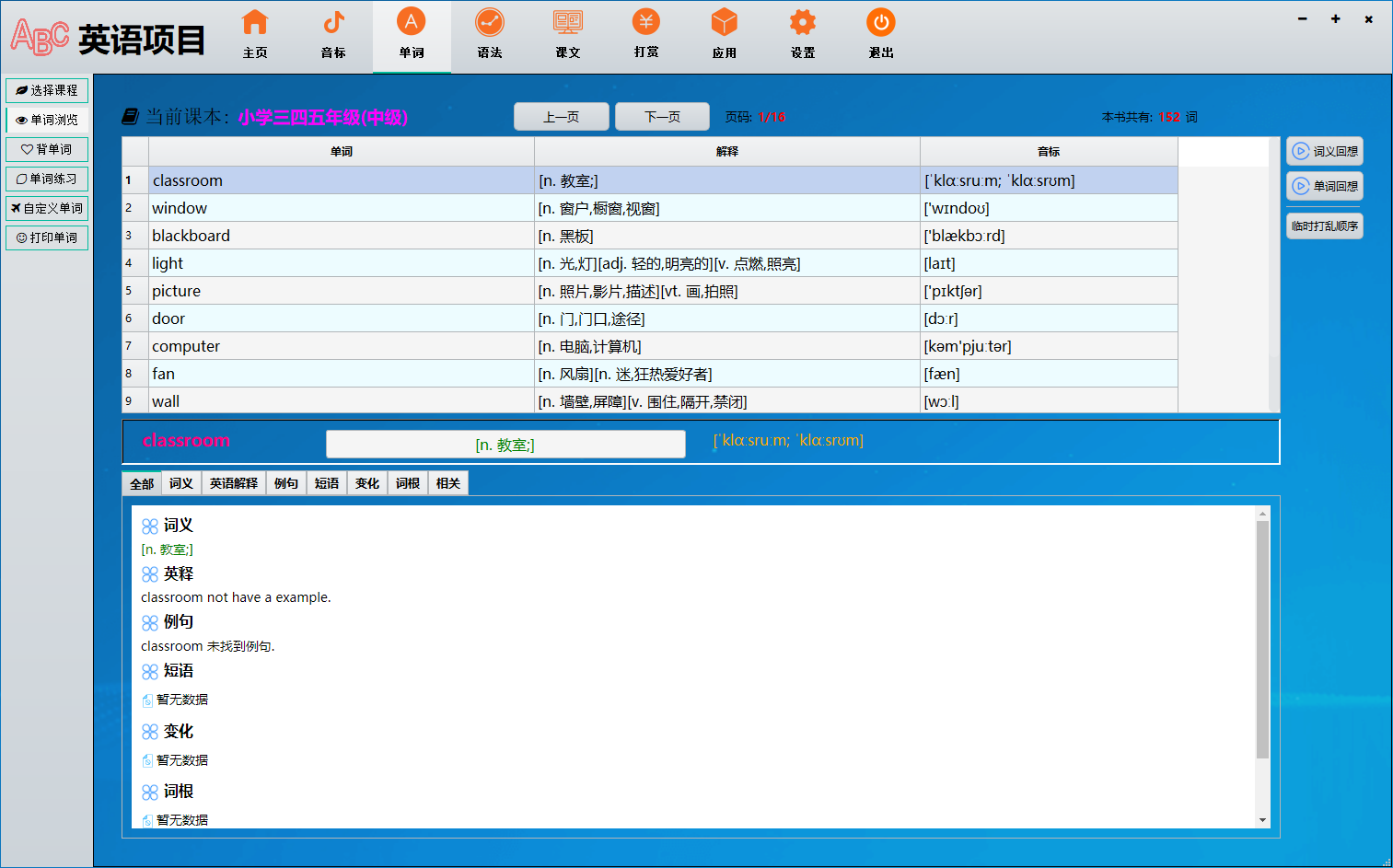Screen dimensions: 1393x868
Task: Select the classroom row in the table
Action: pyautogui.click(x=650, y=180)
